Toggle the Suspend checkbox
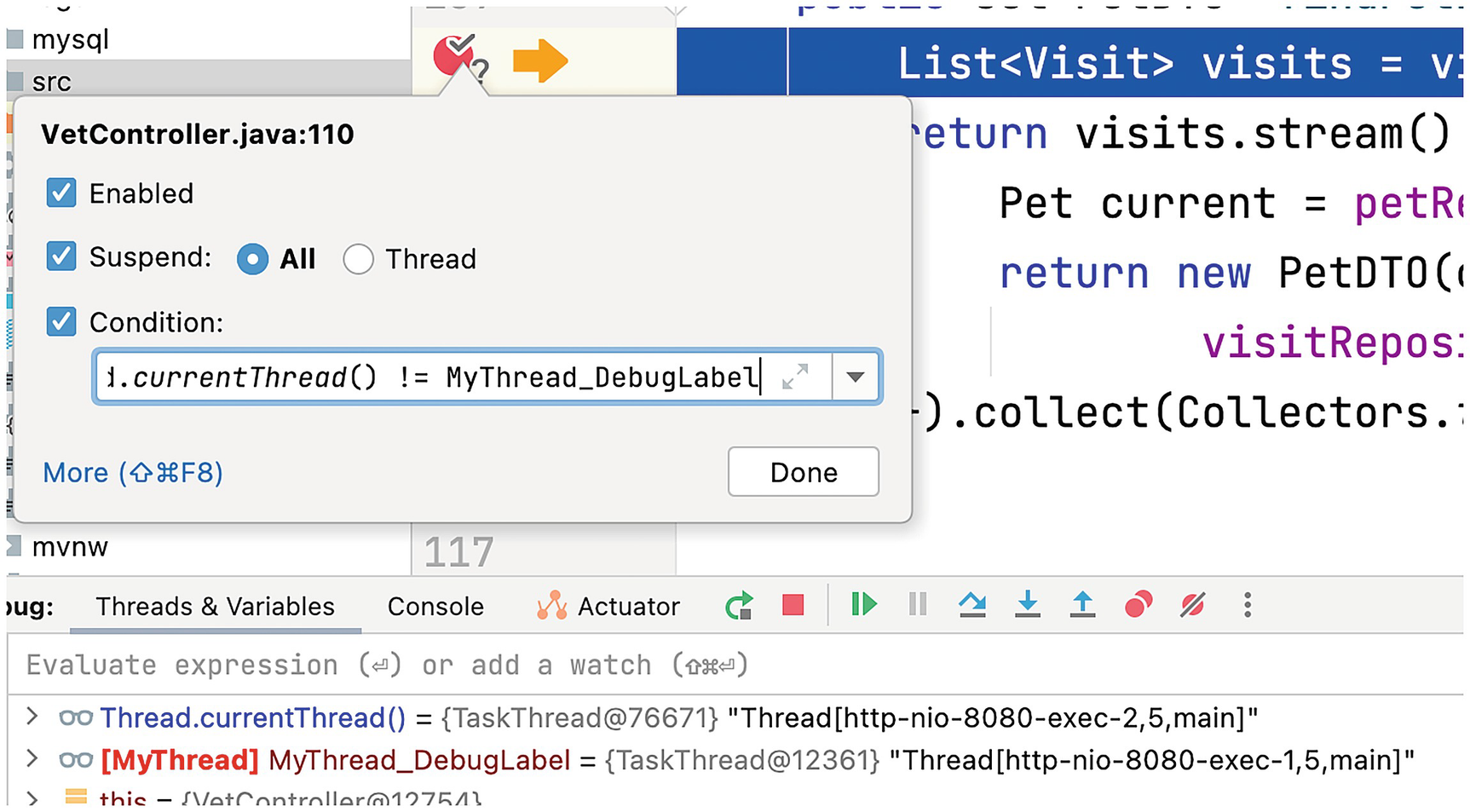The image size is (1470, 812). [61, 256]
